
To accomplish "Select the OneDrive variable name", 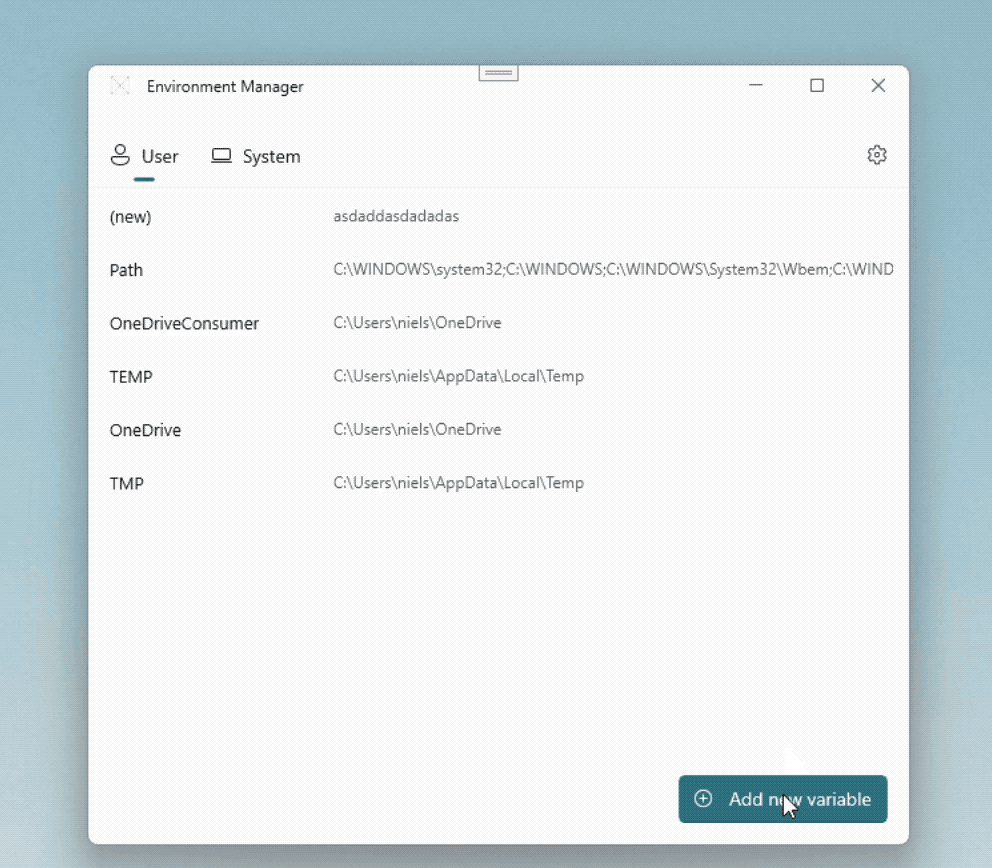I will (x=146, y=430).
